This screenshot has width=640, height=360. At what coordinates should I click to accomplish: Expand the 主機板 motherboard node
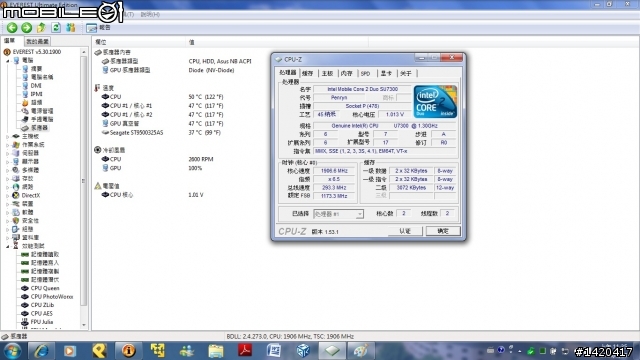click(x=8, y=136)
